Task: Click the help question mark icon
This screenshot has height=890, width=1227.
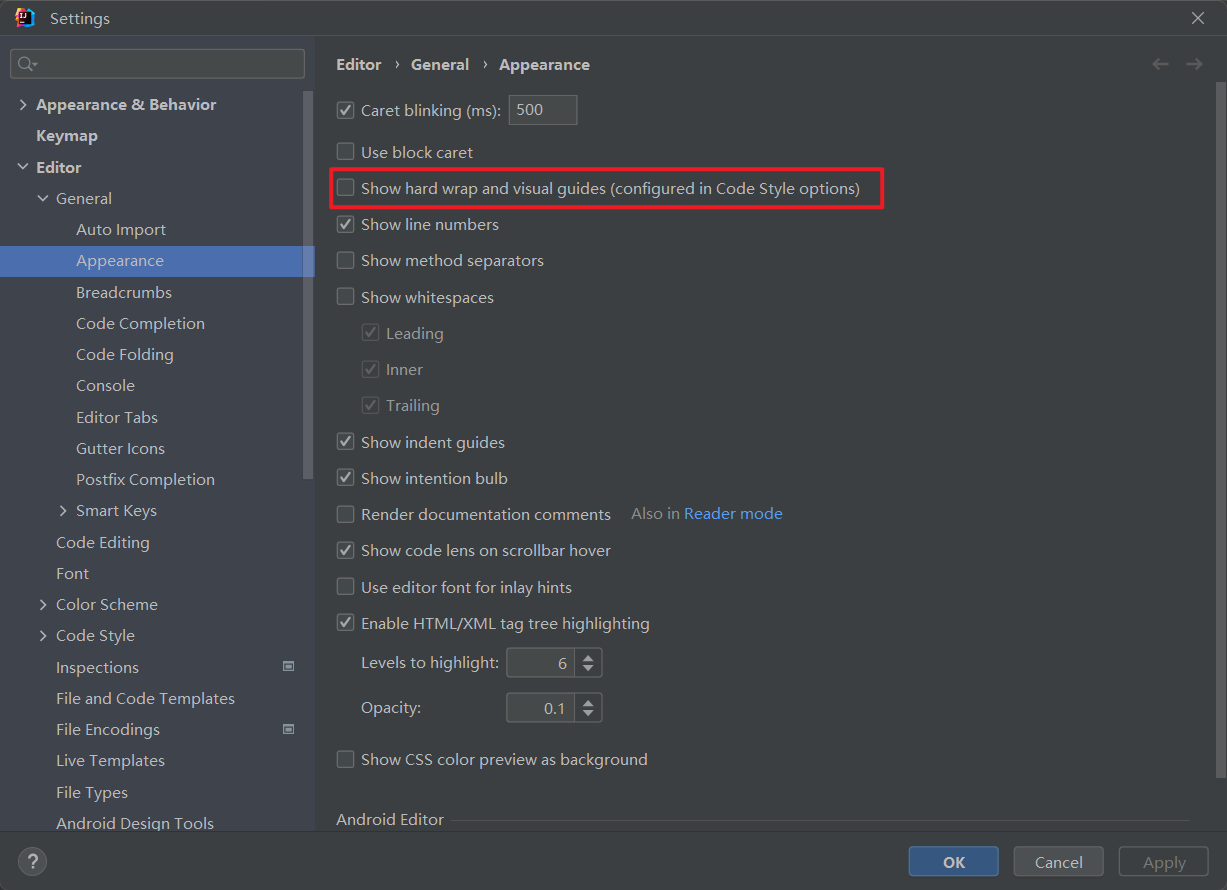Action: tap(32, 861)
